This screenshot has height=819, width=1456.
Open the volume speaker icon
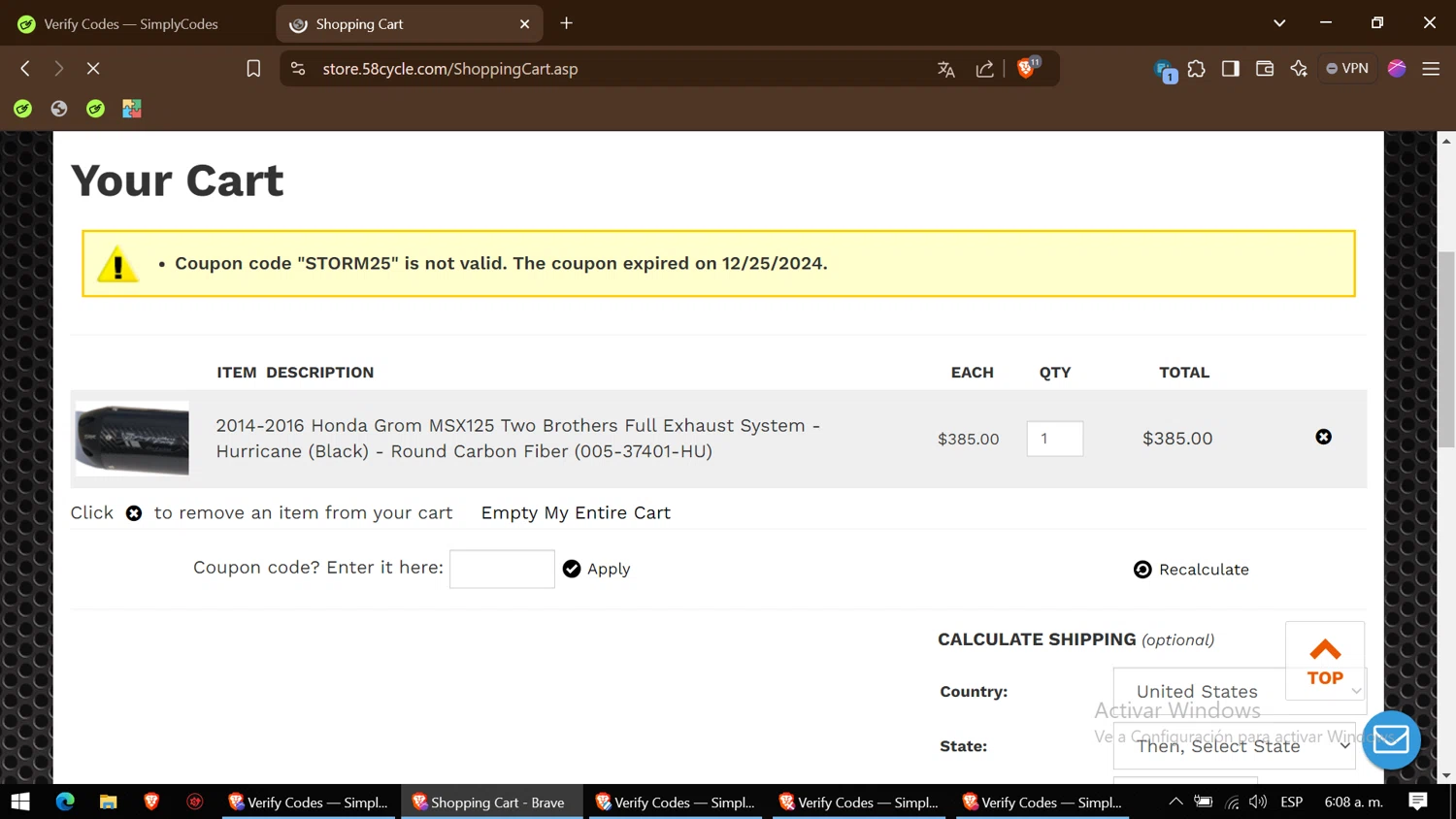(x=1258, y=802)
